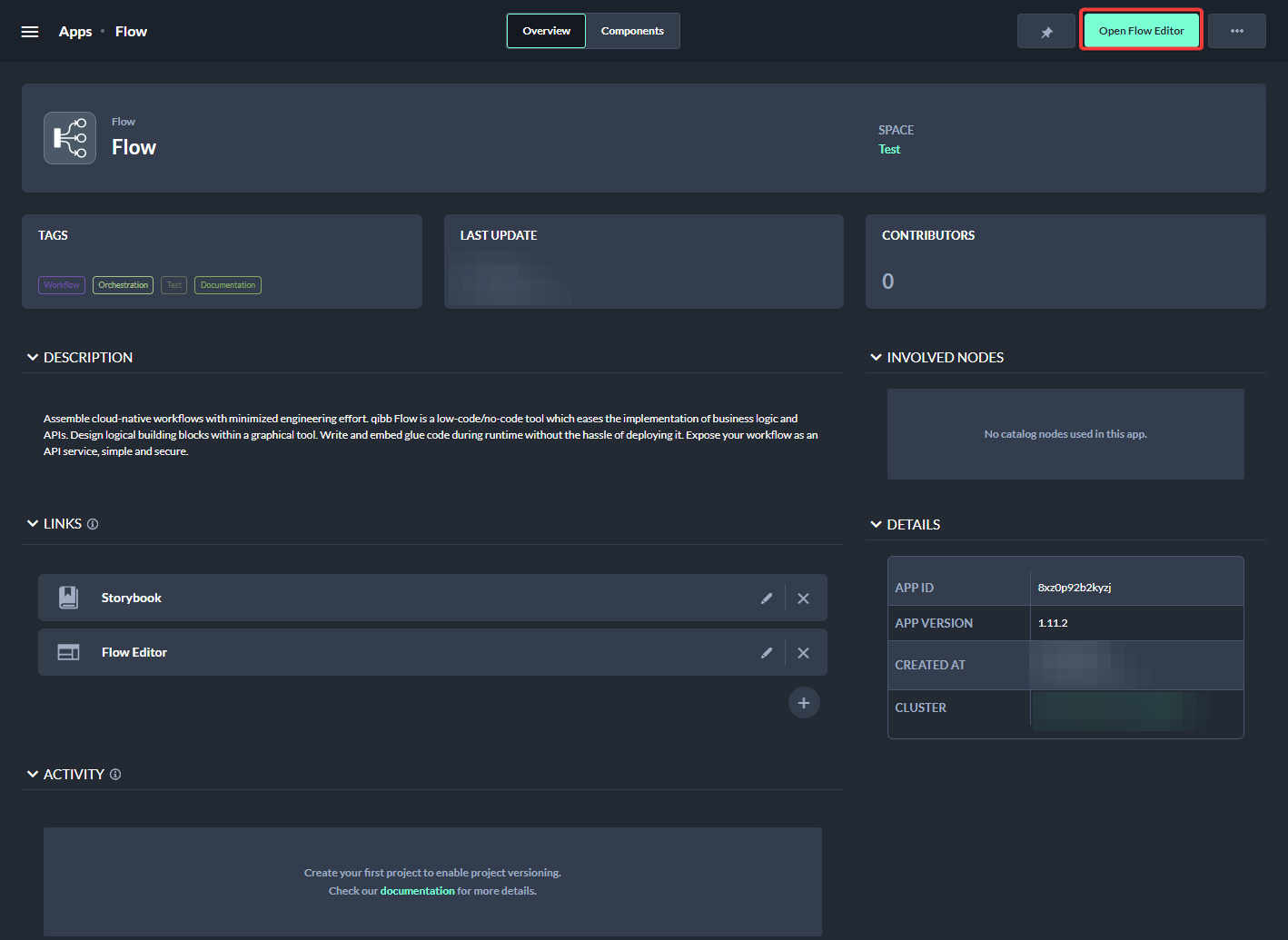The image size is (1288, 940).
Task: Collapse the Links section
Action: tap(33, 524)
